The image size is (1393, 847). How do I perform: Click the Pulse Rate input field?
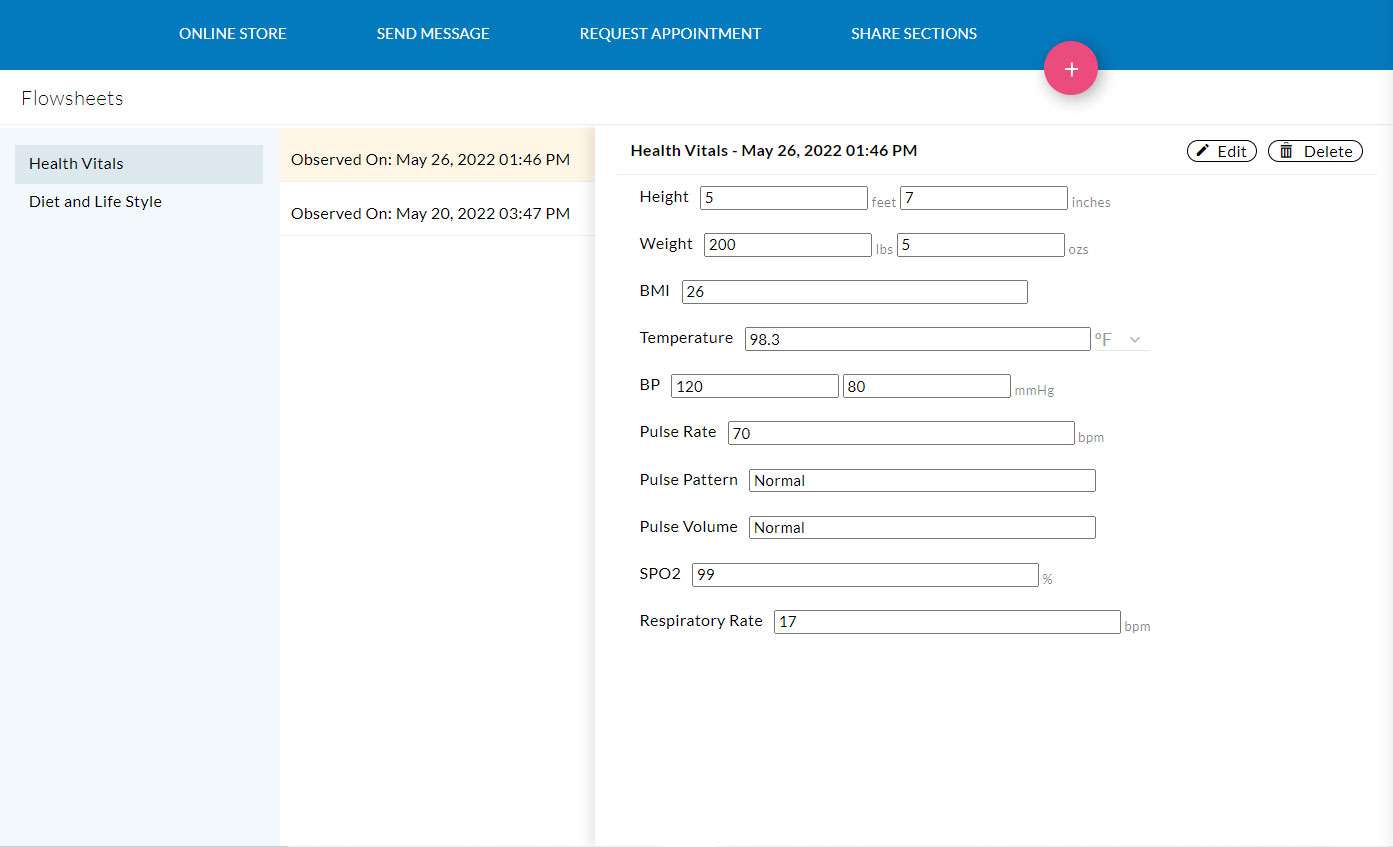[901, 433]
